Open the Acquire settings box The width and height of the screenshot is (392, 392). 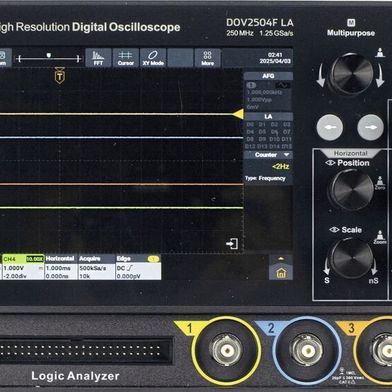pyautogui.click(x=97, y=267)
